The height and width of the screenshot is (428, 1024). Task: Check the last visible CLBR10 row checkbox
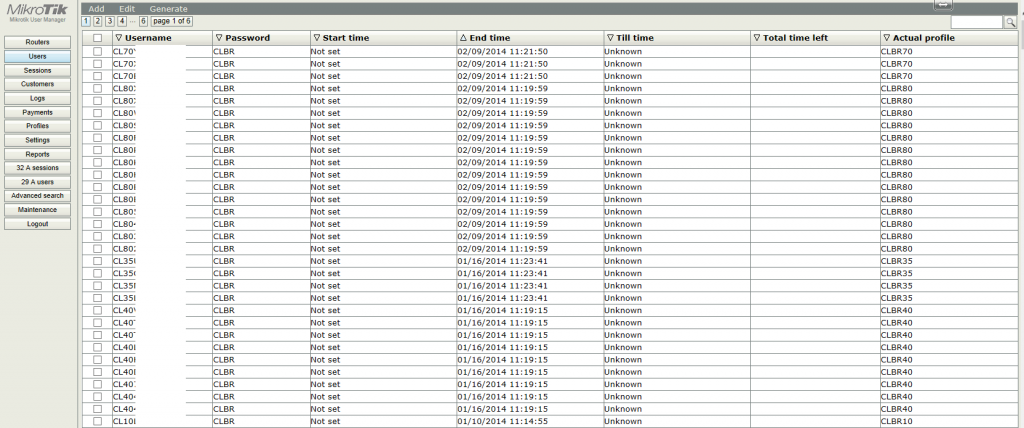pyautogui.click(x=97, y=421)
